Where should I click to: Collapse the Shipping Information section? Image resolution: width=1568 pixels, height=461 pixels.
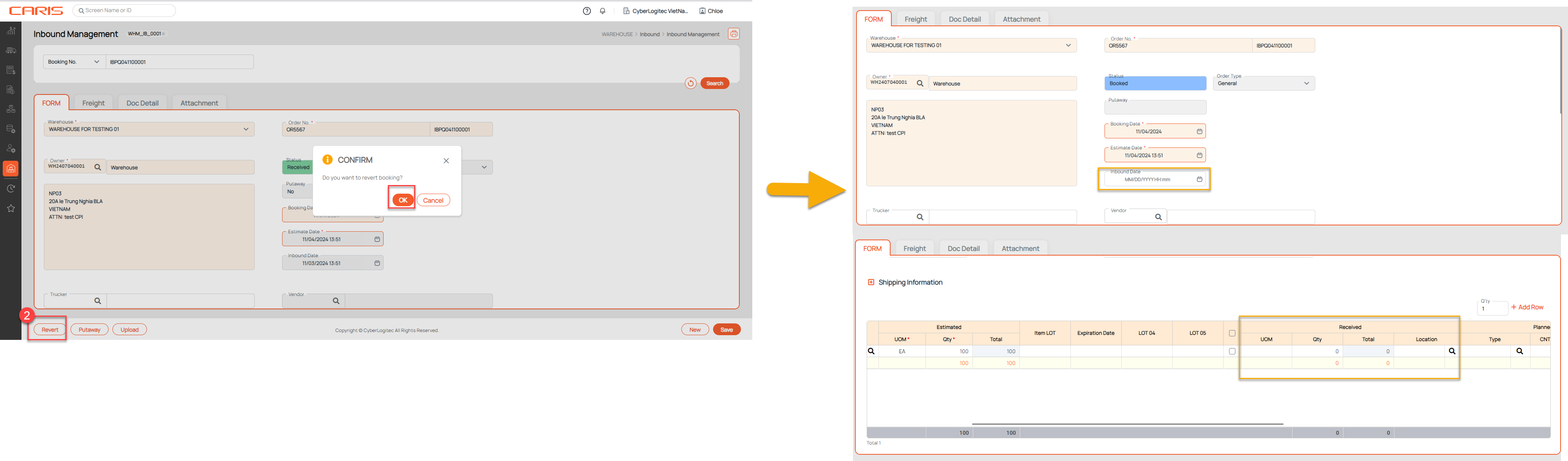[x=871, y=283]
